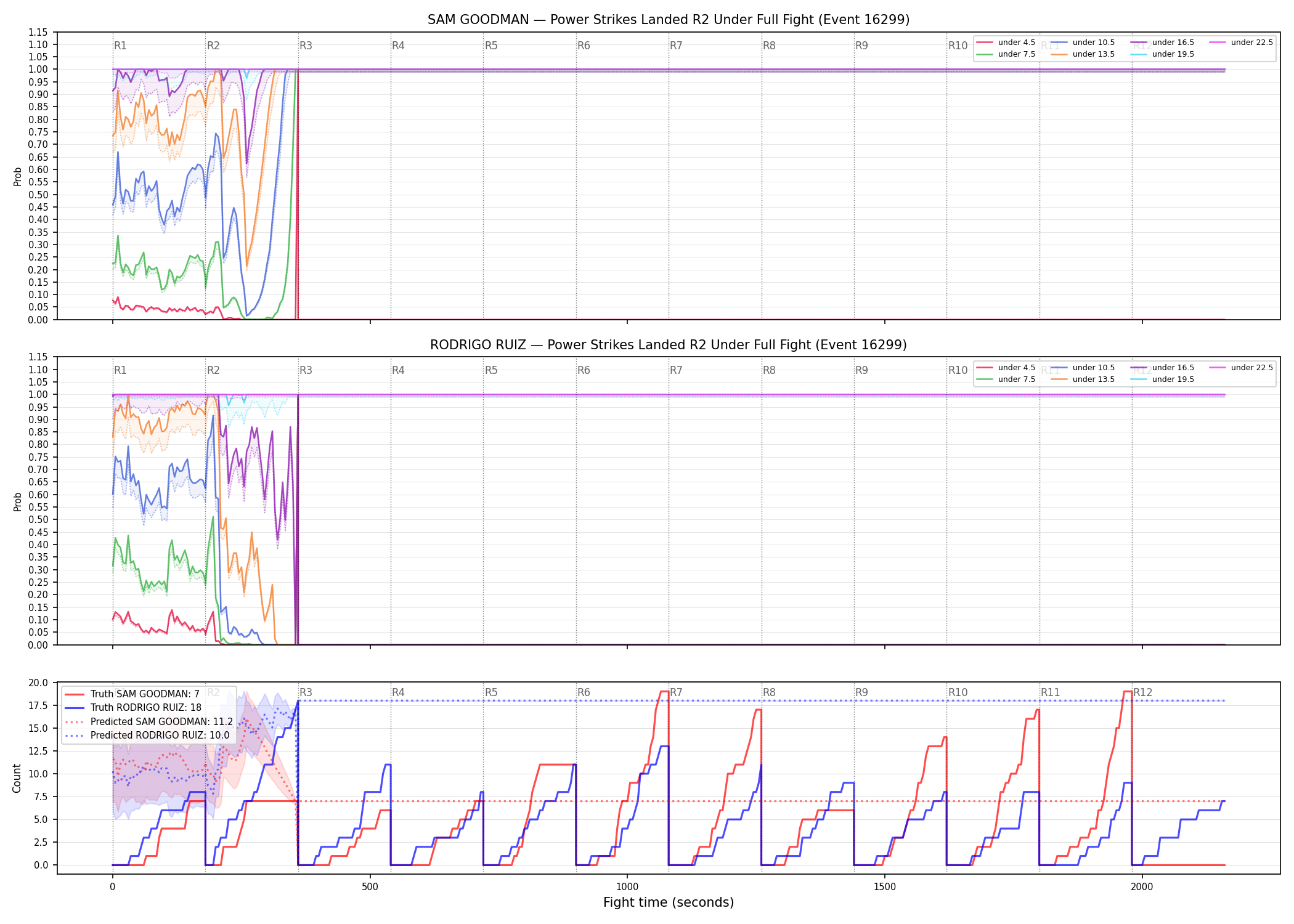This screenshot has height=924, width=1294.
Task: Click the R4 round marker in middle chart
Action: pos(398,370)
